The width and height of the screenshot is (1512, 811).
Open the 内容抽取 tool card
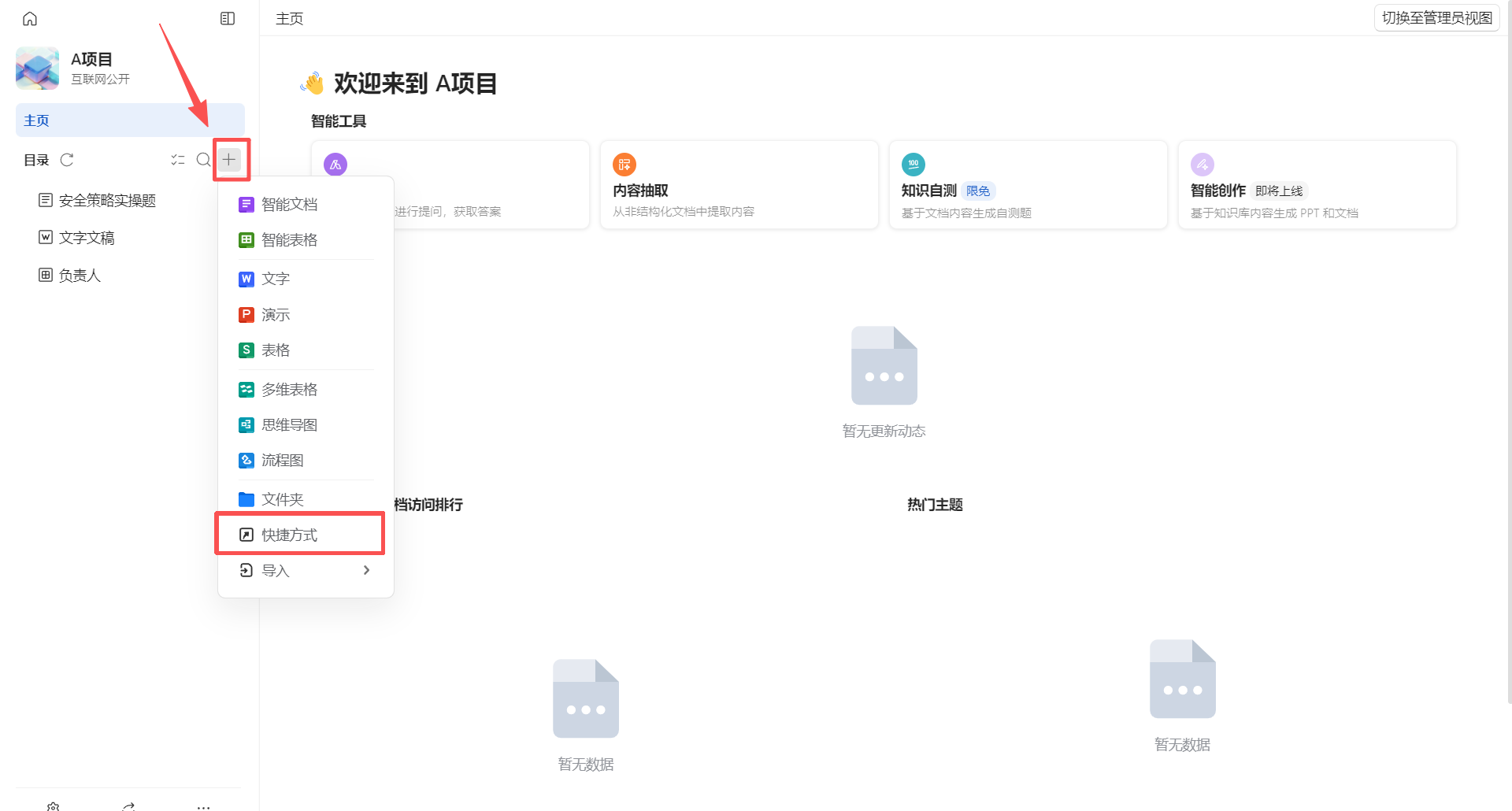[739, 185]
